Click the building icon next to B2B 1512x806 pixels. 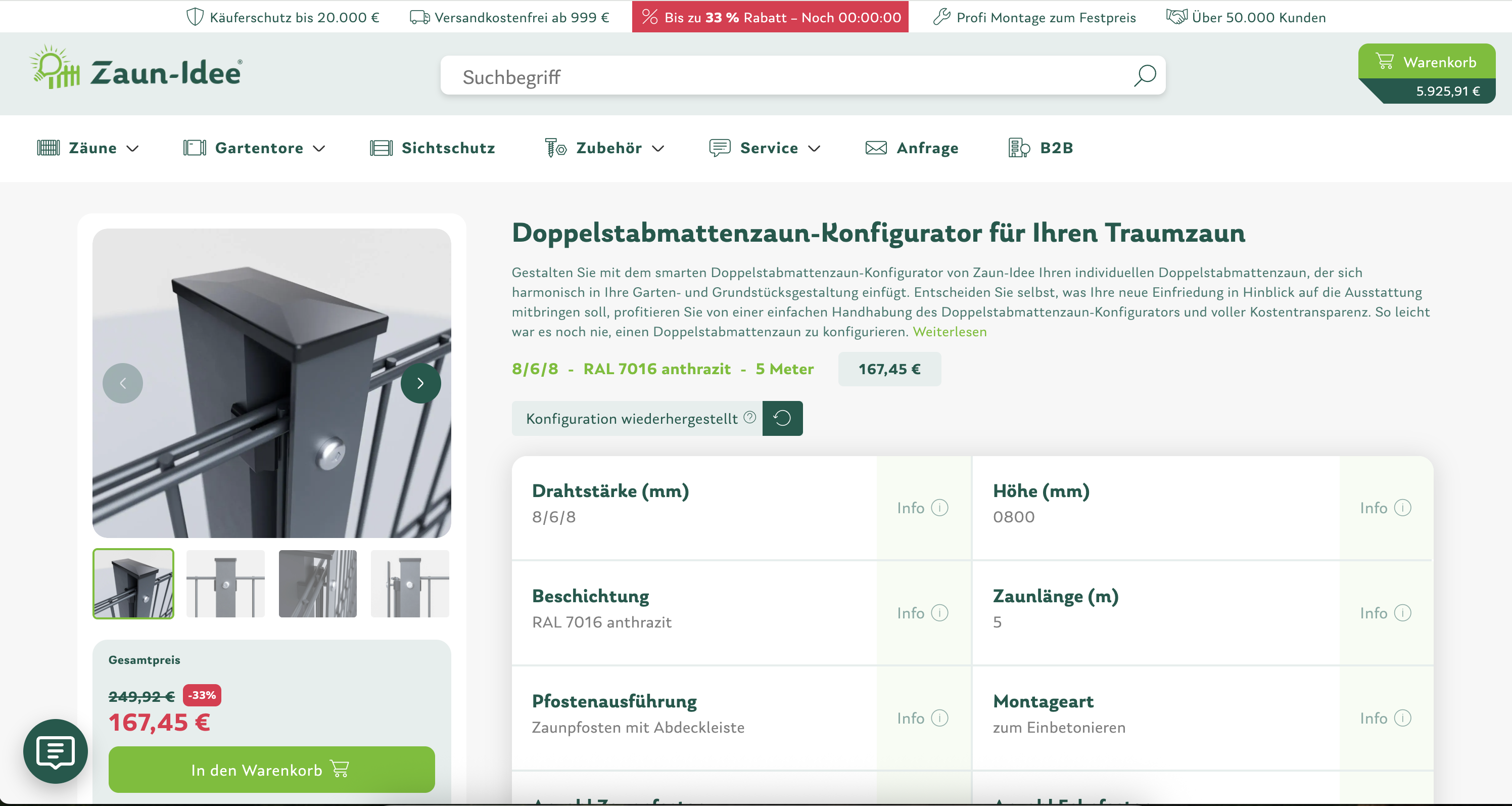[1018, 148]
